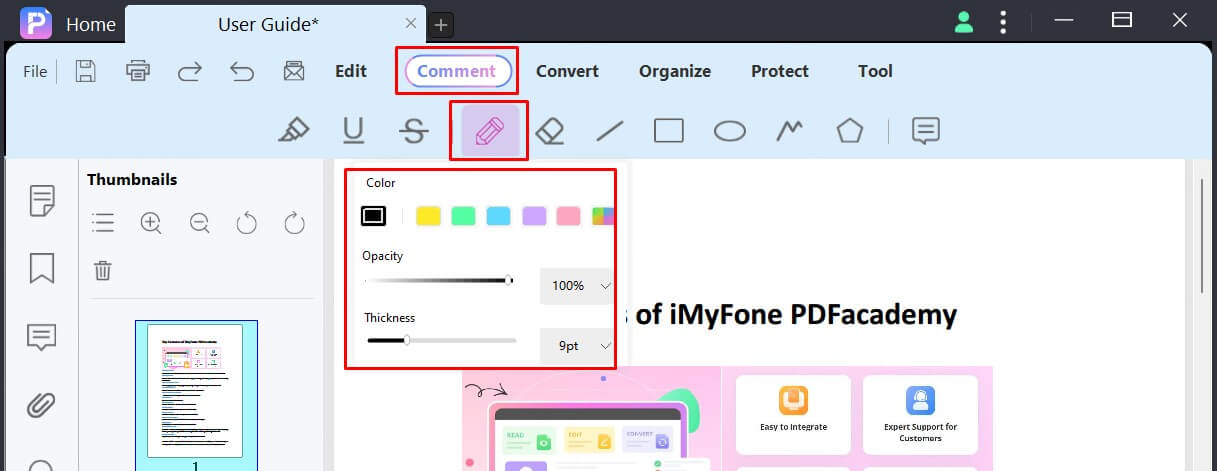
Task: Select the Line shape tool
Action: (x=610, y=130)
